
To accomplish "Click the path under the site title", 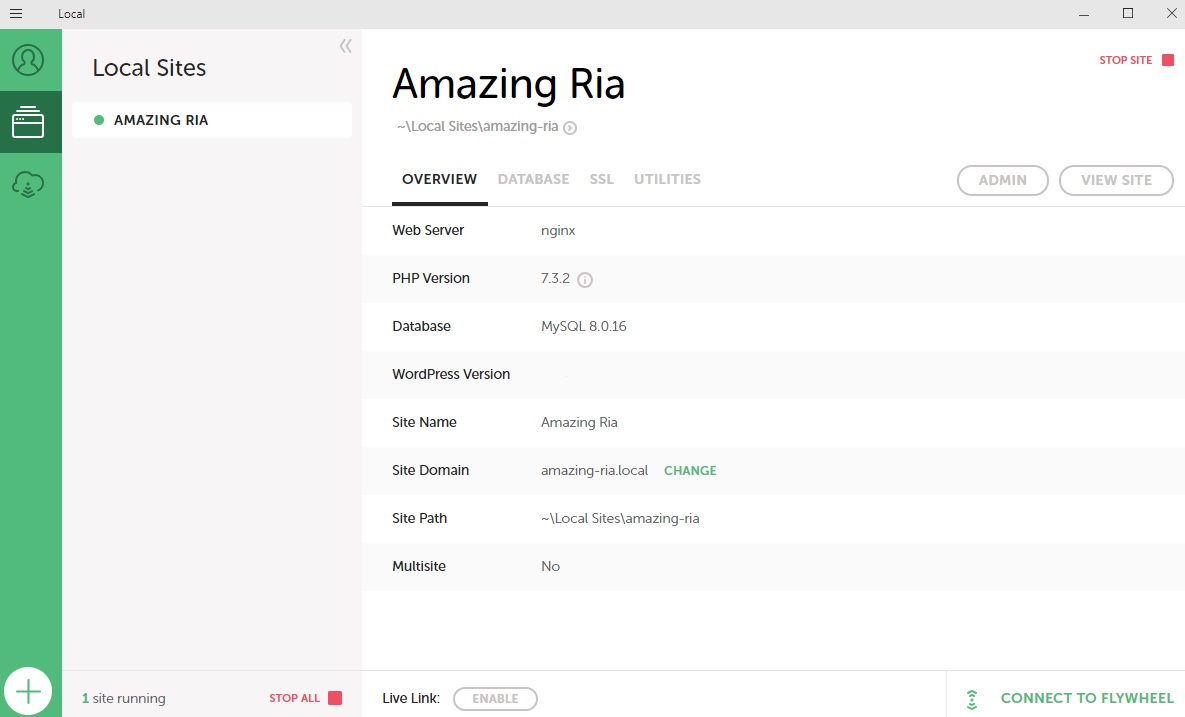I will (x=478, y=127).
